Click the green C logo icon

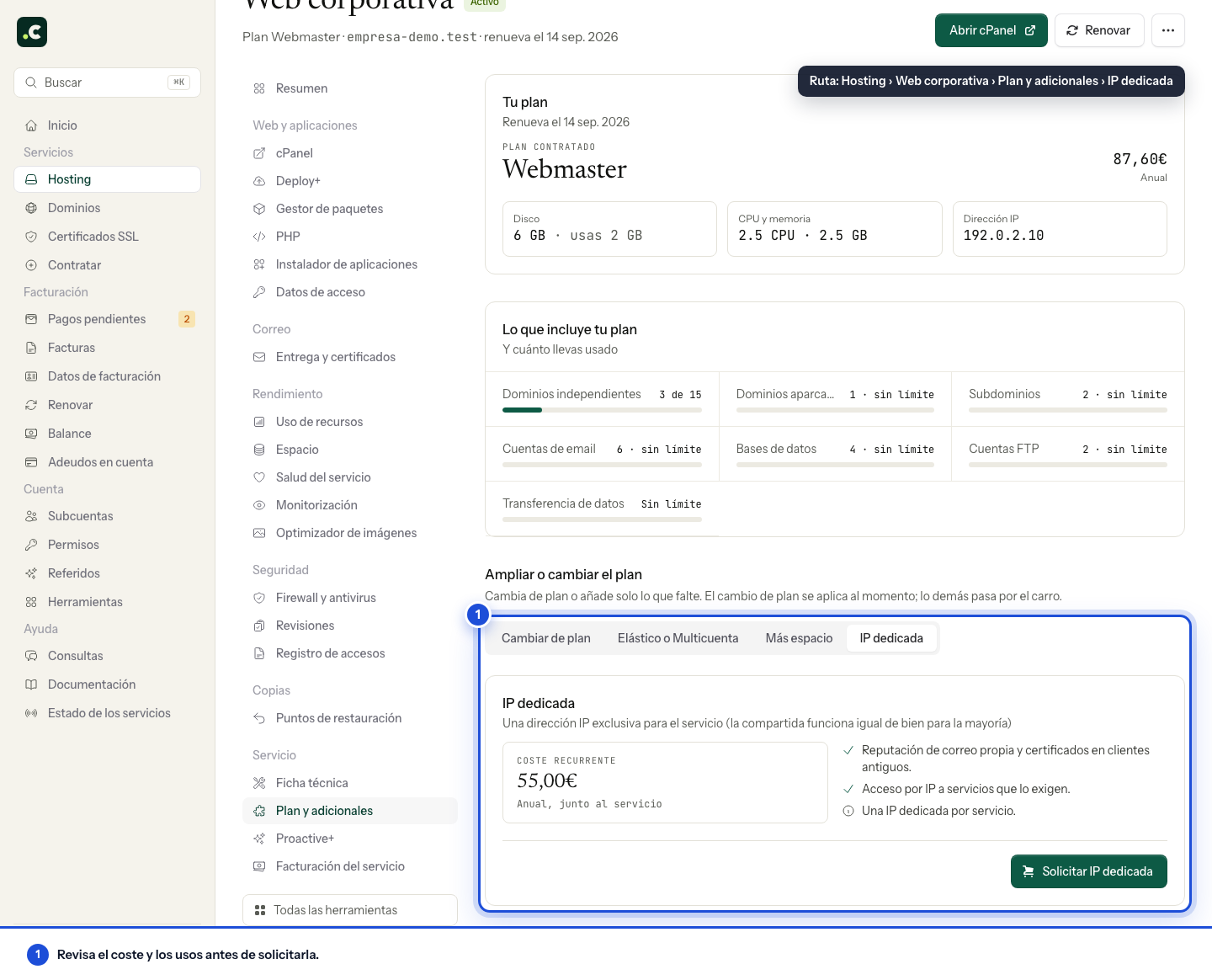32,32
